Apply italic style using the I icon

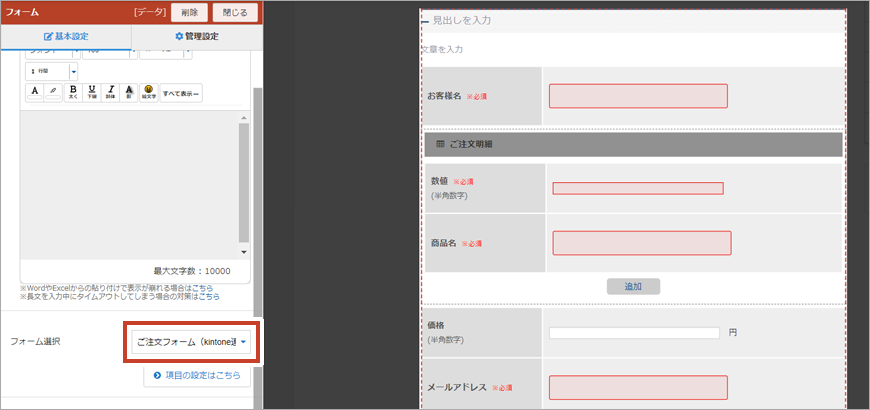tap(111, 93)
